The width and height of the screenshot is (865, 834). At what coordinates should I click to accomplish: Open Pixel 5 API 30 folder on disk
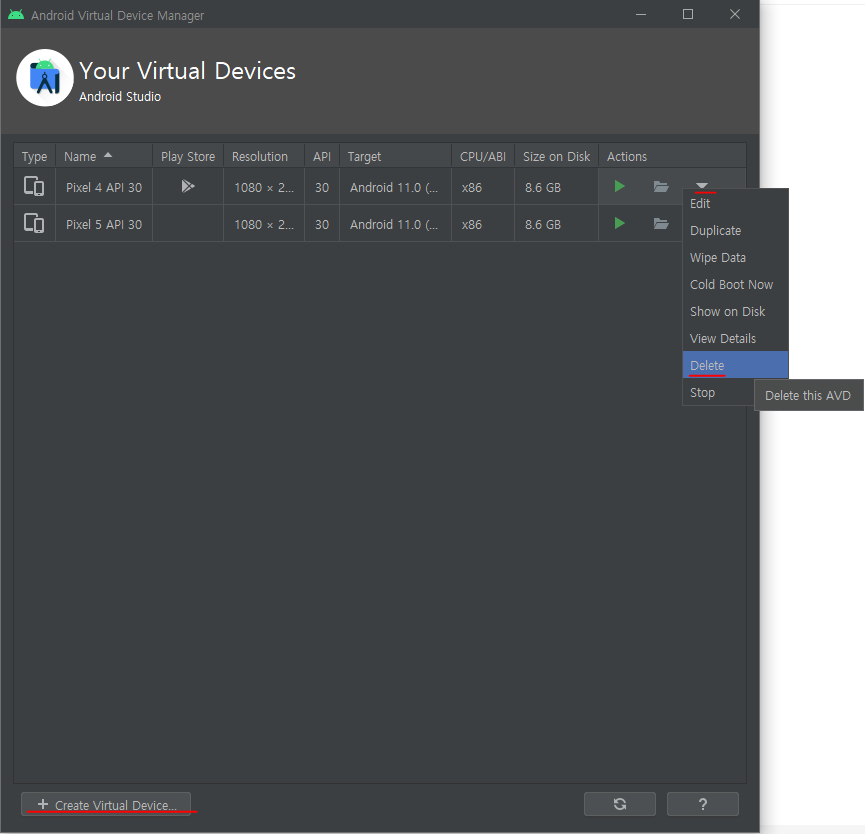click(x=661, y=223)
